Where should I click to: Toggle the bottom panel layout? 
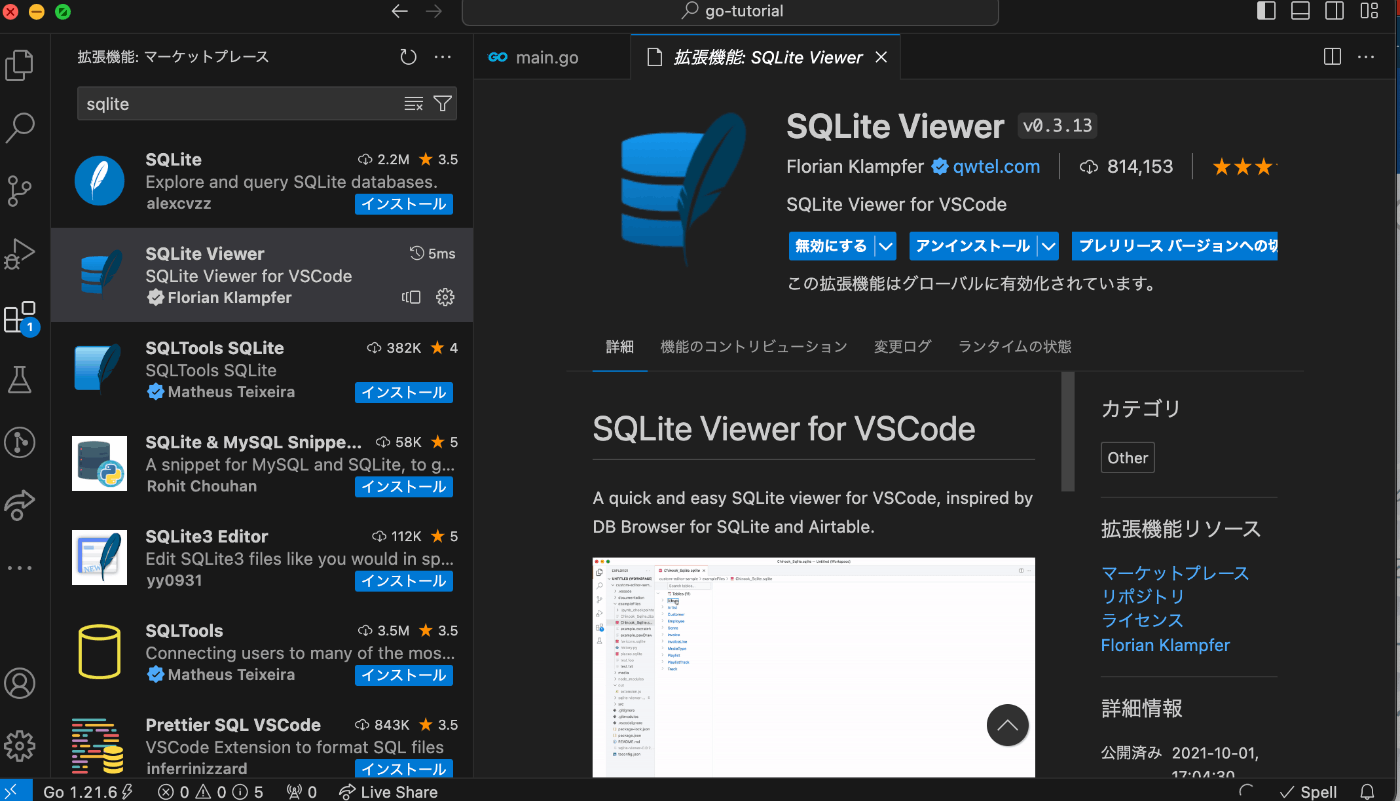click(x=1300, y=11)
